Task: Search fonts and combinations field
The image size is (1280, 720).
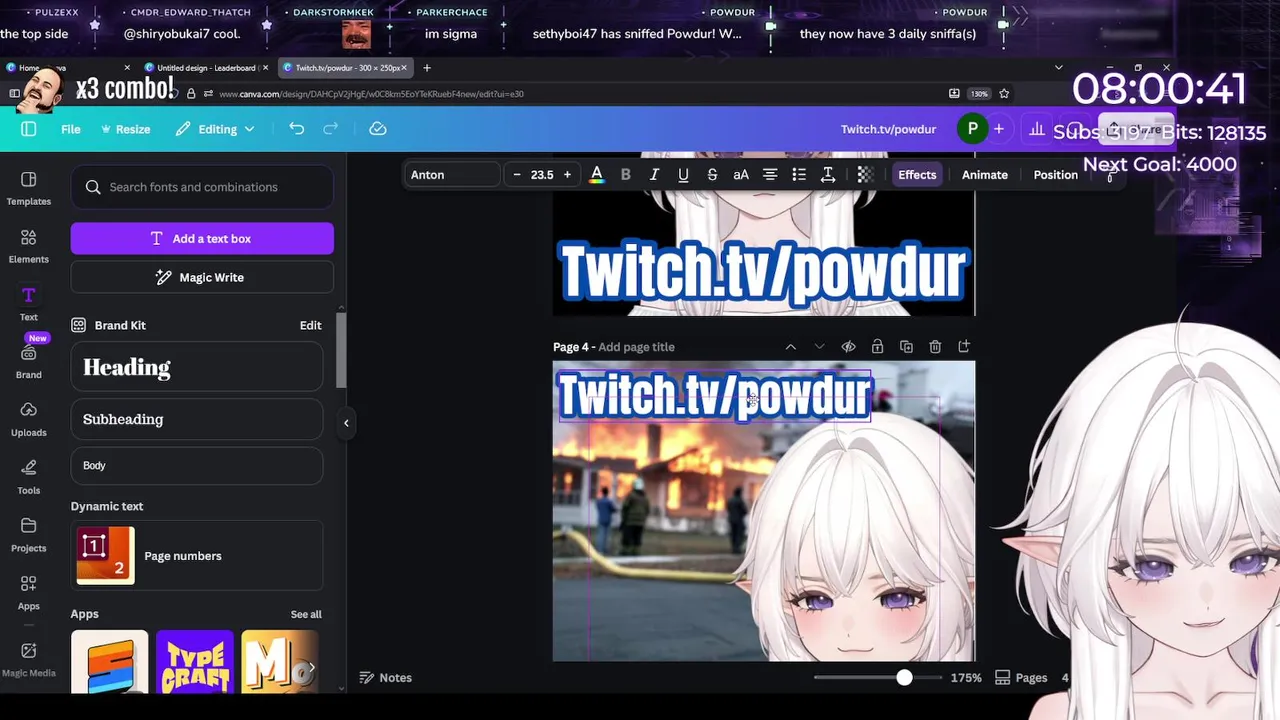Action: [x=202, y=187]
